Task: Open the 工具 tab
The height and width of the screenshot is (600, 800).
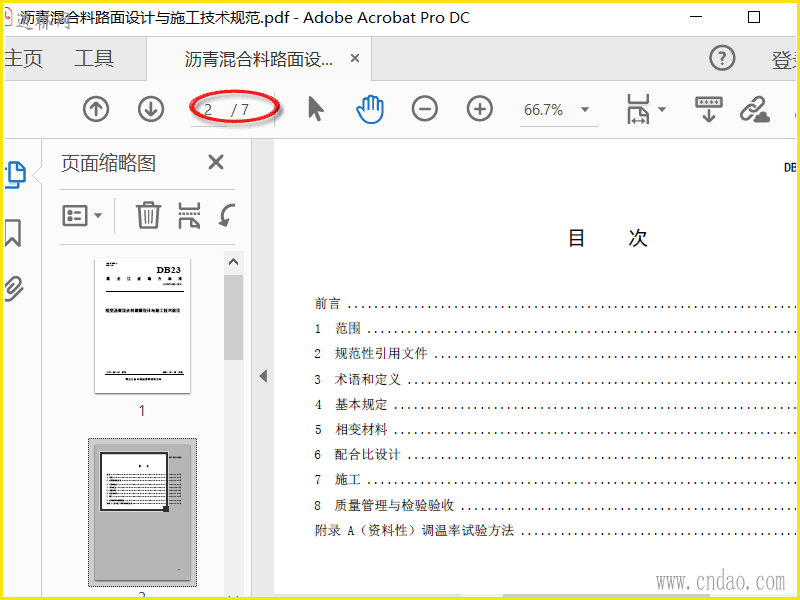Action: (x=94, y=59)
